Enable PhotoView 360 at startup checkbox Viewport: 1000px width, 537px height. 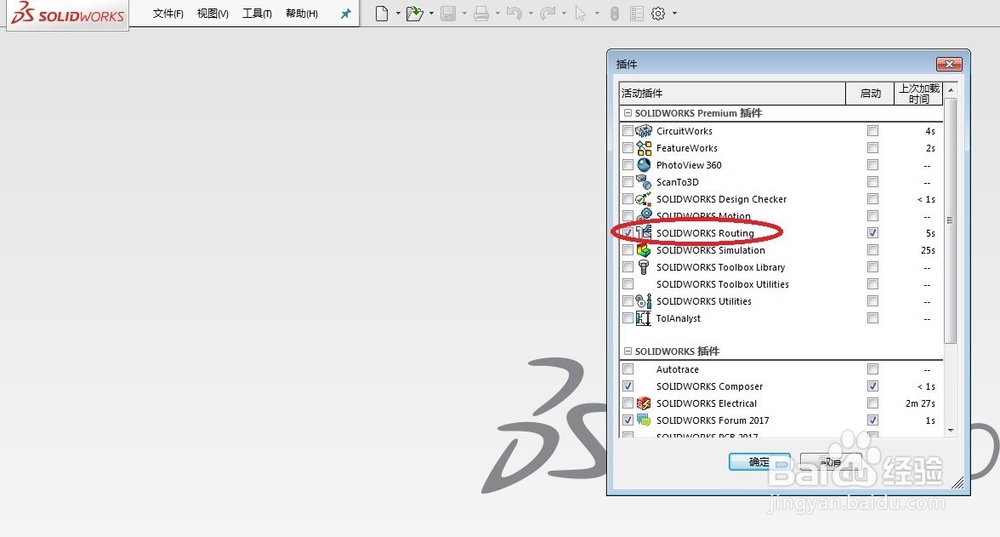tap(872, 165)
